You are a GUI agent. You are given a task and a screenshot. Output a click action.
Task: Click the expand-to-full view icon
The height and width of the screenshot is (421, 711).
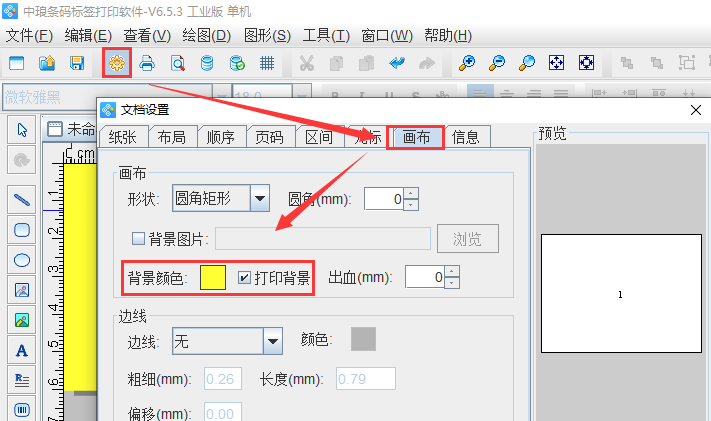pos(586,63)
